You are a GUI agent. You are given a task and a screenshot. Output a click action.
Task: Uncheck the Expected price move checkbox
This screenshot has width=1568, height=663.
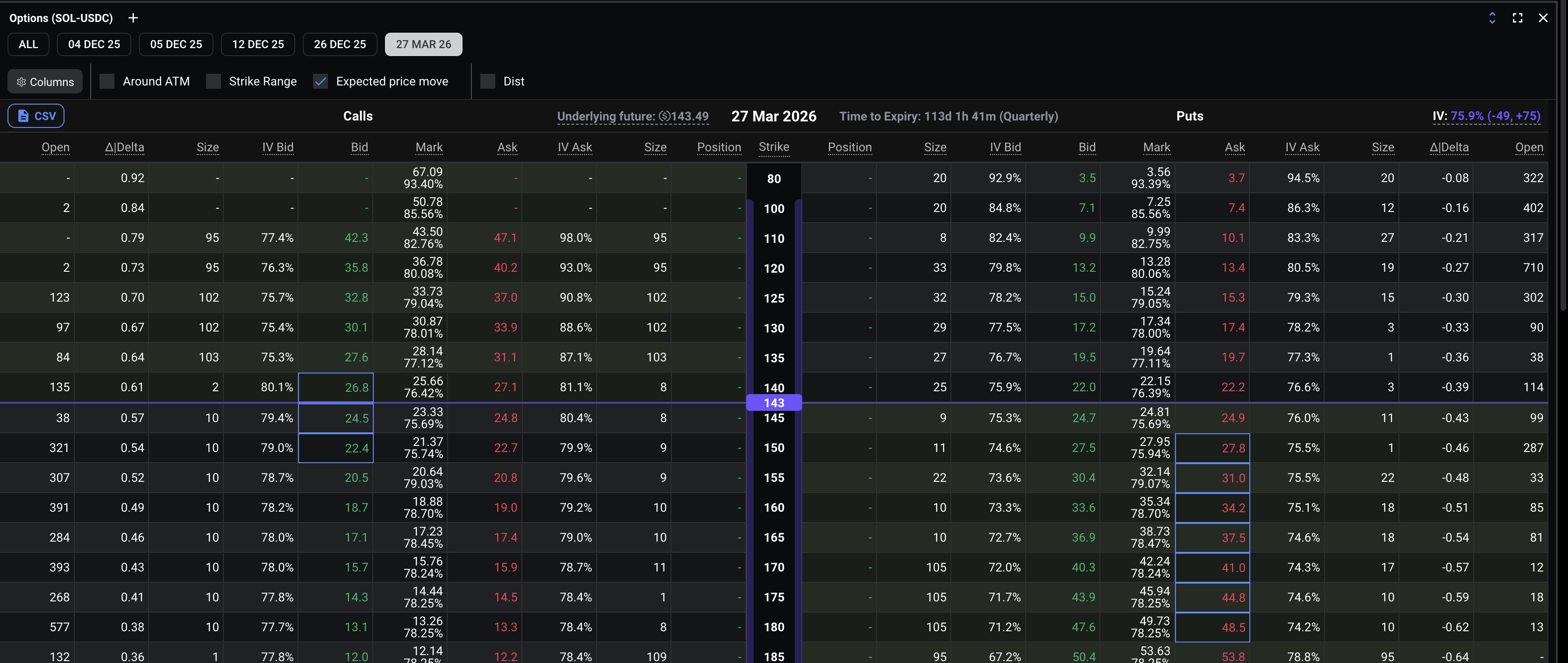click(x=321, y=82)
